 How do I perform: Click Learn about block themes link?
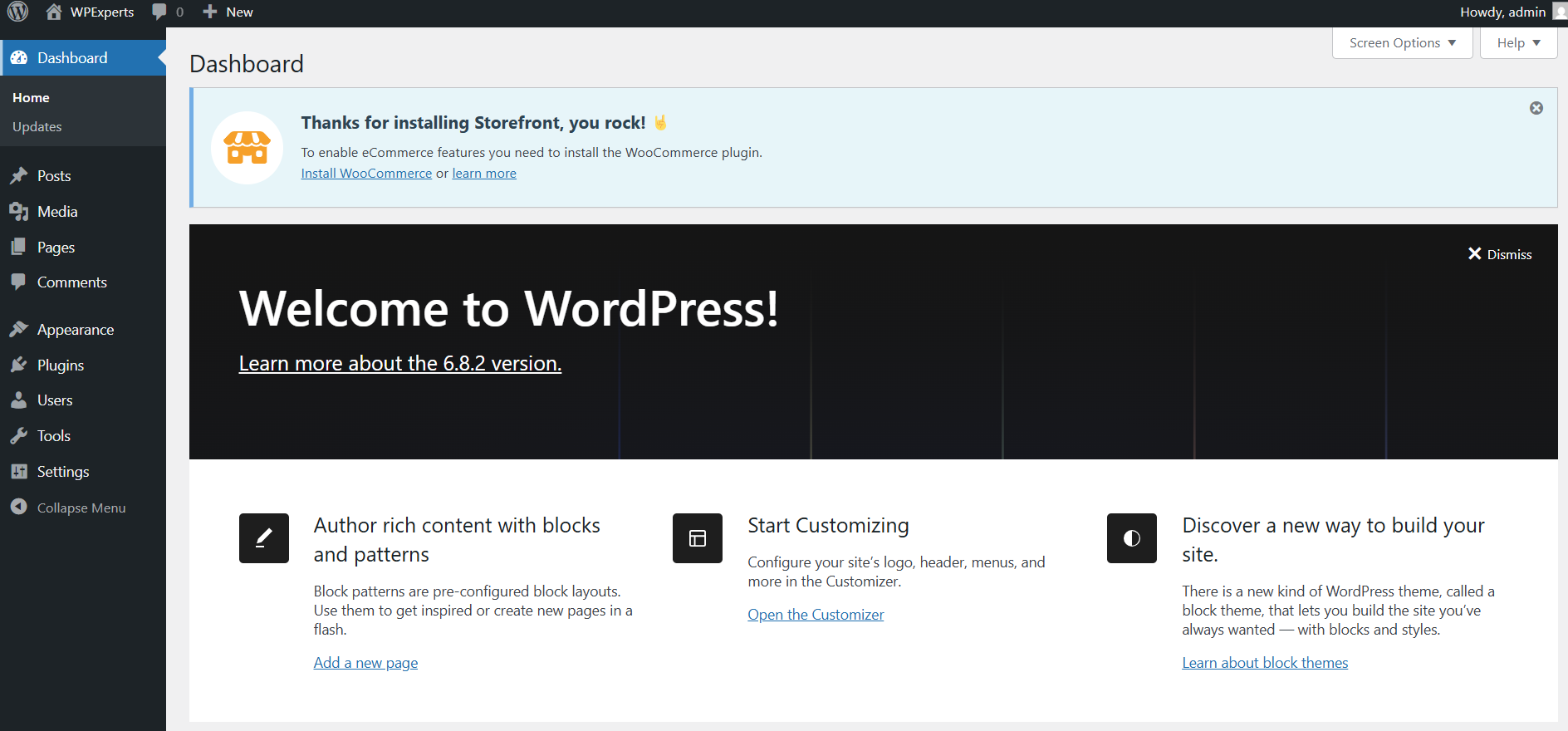[x=1265, y=663]
